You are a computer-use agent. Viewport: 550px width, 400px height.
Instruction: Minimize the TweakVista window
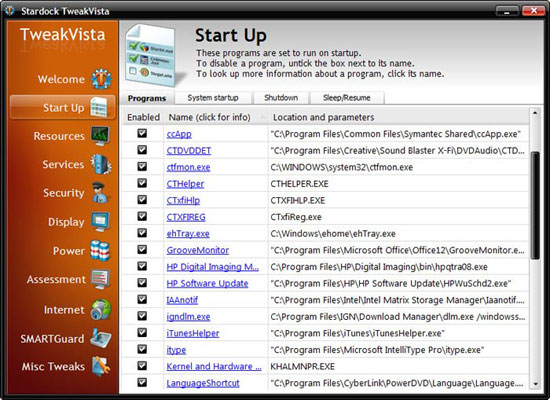pos(507,11)
